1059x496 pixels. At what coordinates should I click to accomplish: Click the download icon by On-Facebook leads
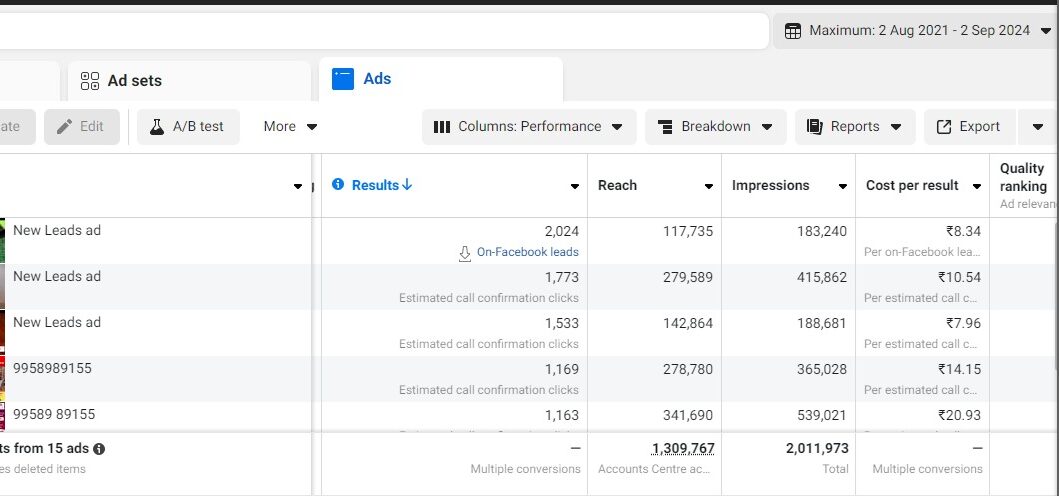click(465, 253)
